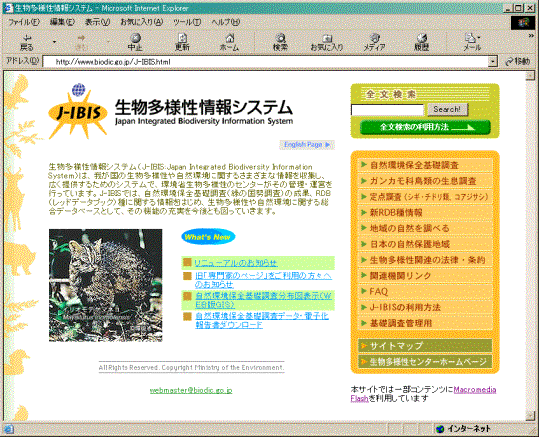Go to Home (ホーム) icon
Image resolution: width=539 pixels, height=437 pixels.
coord(229,42)
